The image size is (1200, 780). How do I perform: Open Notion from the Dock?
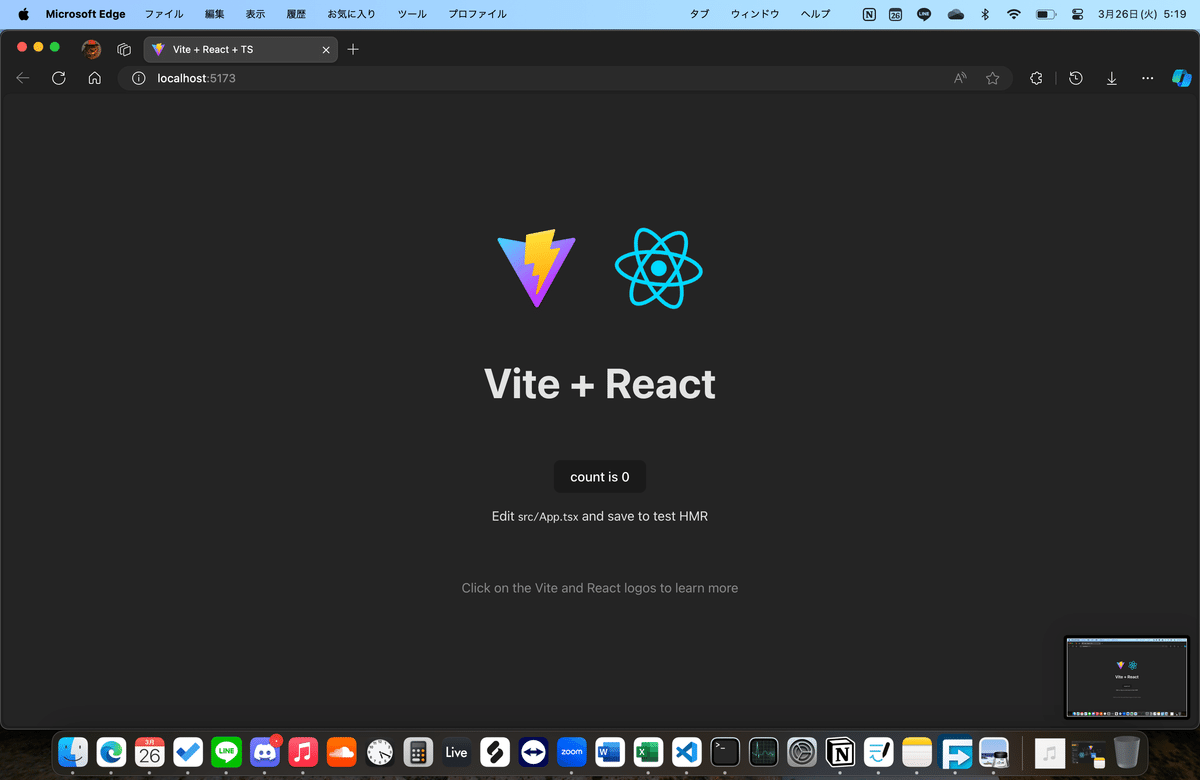[840, 752]
